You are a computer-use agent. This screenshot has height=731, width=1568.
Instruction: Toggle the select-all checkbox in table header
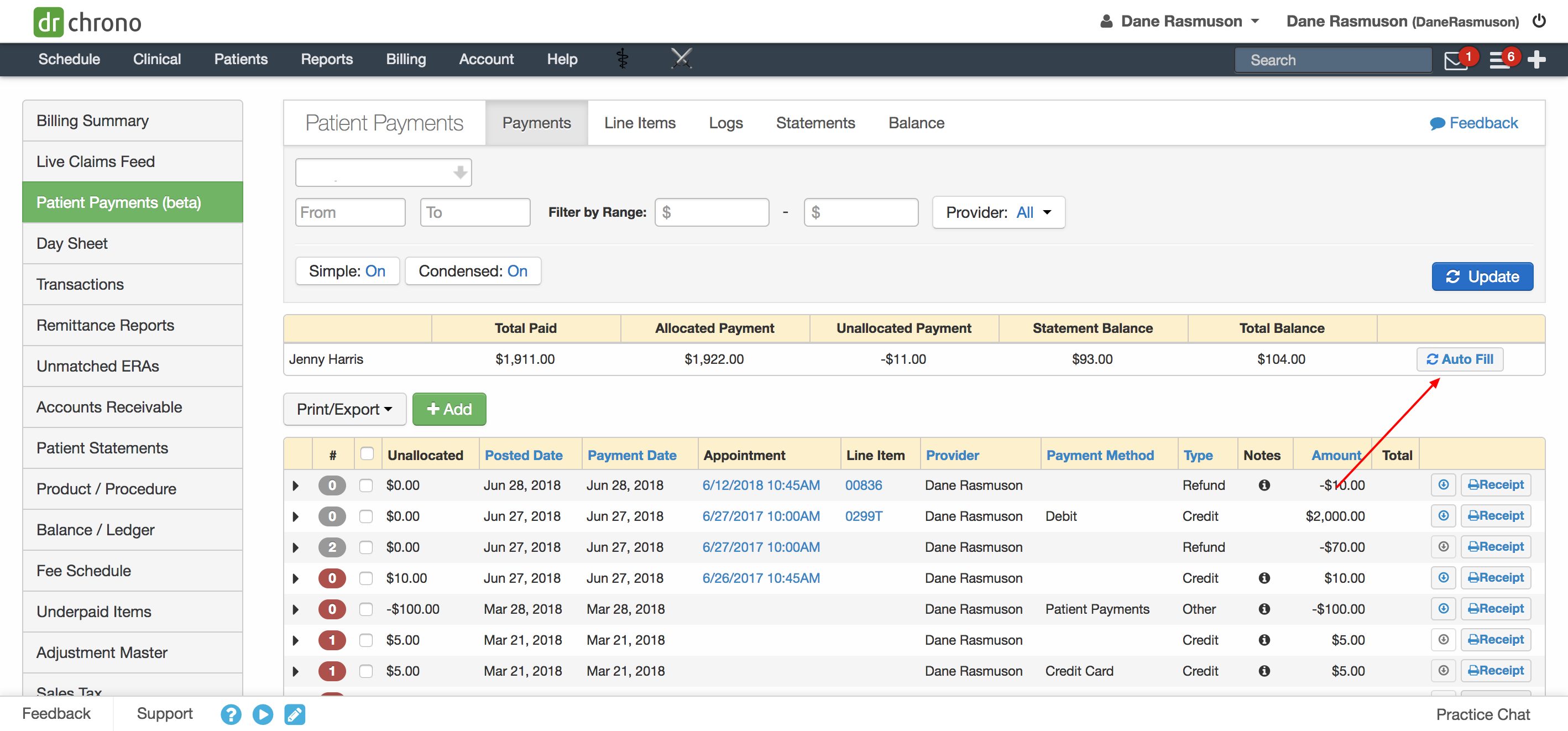point(367,453)
